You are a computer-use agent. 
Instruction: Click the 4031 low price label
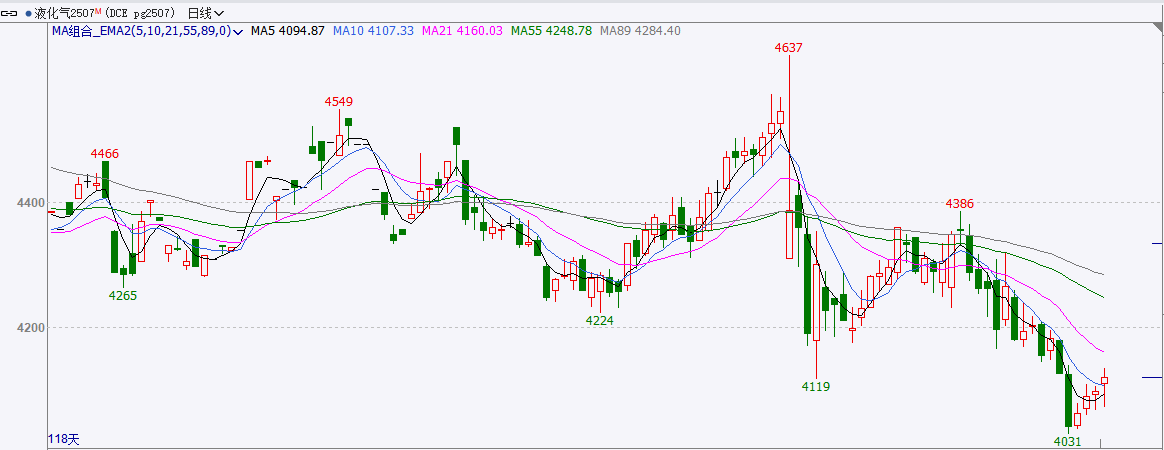pos(1067,442)
